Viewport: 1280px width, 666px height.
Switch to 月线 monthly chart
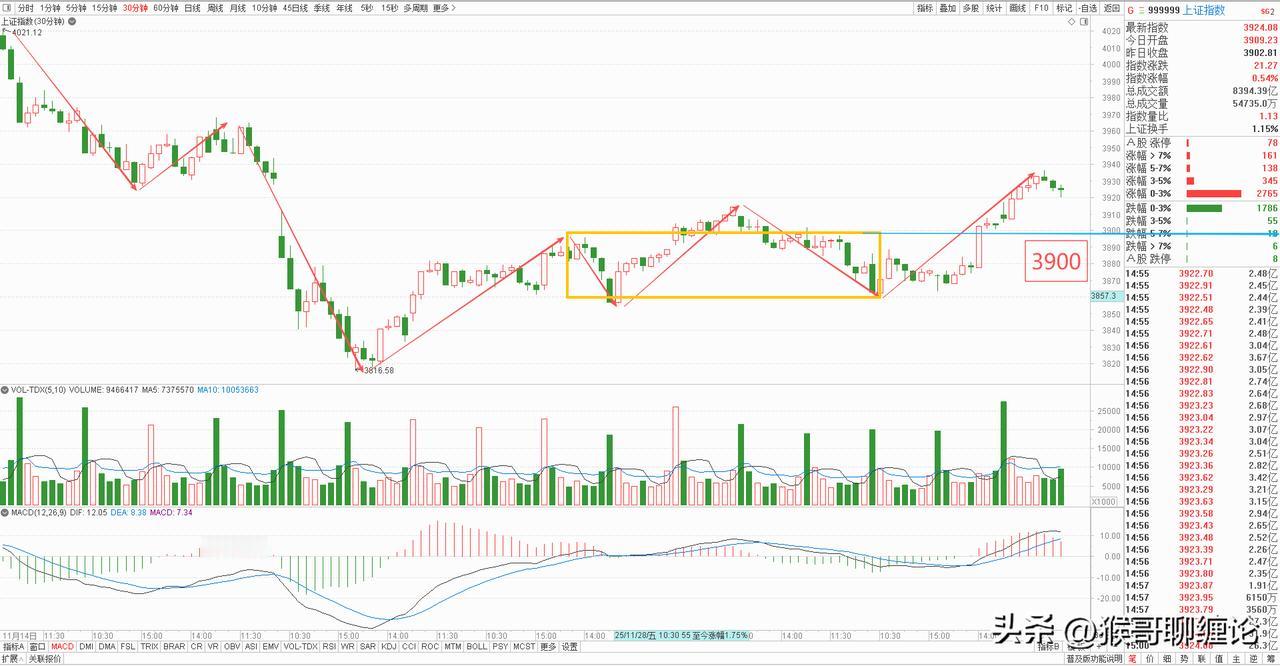point(238,8)
